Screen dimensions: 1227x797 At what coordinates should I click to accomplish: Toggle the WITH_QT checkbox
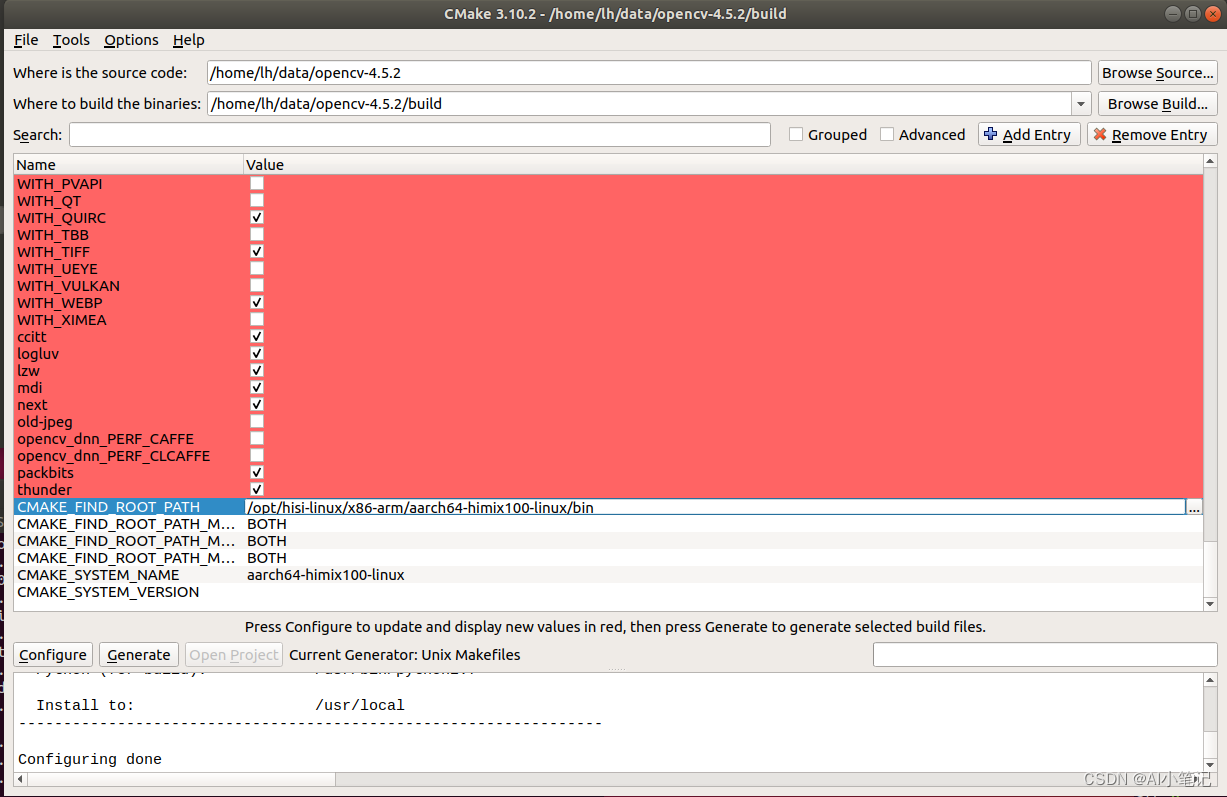pos(257,201)
